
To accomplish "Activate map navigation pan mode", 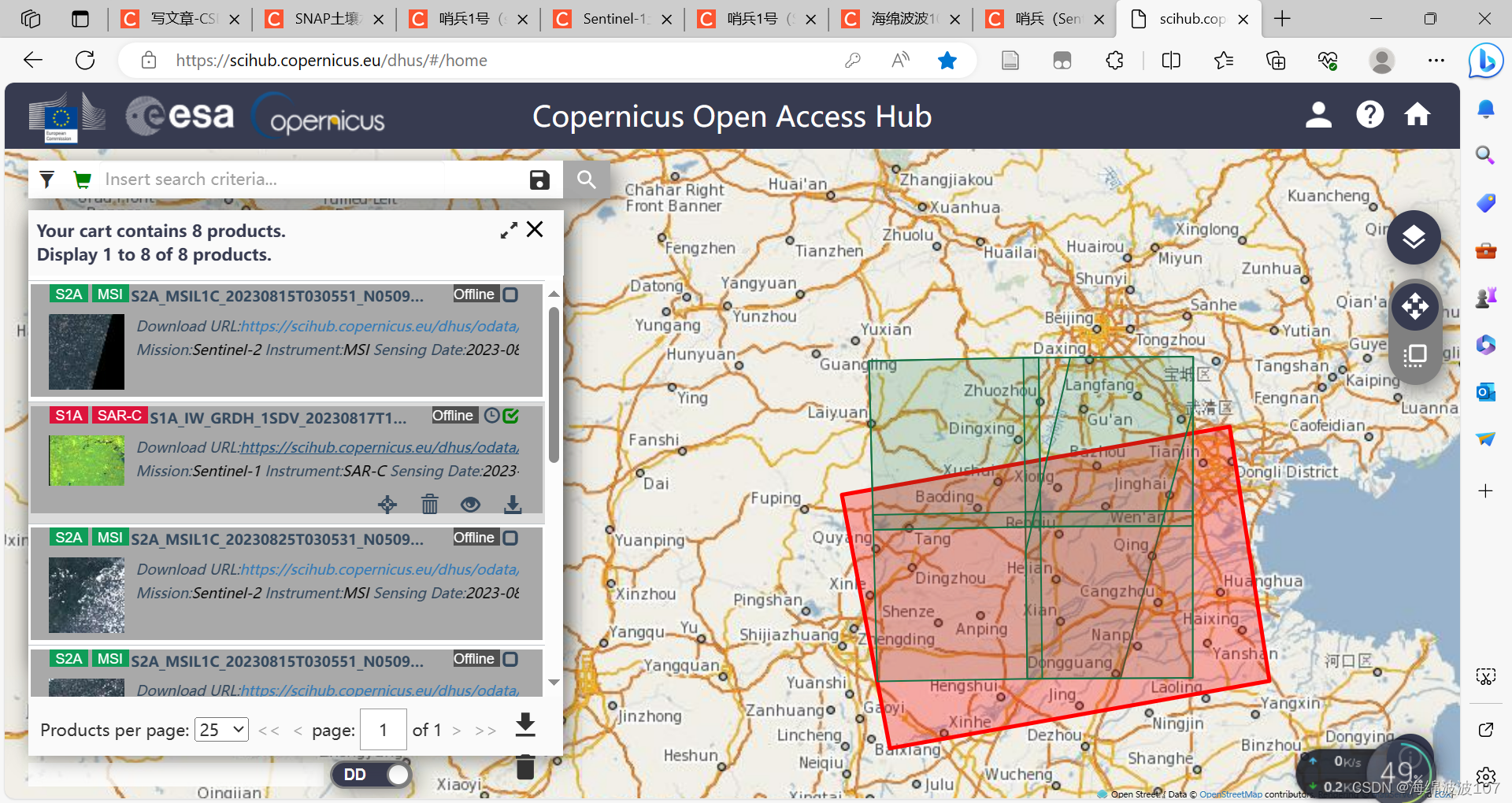I will tap(1415, 306).
